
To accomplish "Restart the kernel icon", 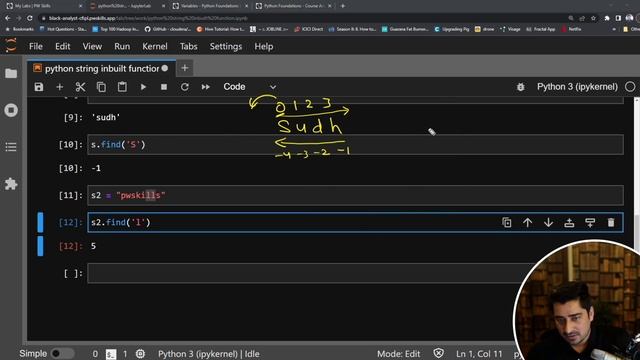I will click(x=184, y=87).
